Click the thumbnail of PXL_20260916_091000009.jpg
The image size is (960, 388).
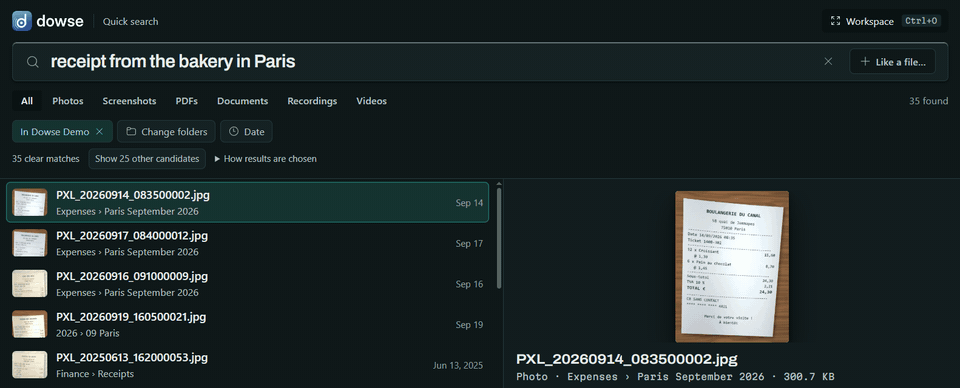coord(29,284)
